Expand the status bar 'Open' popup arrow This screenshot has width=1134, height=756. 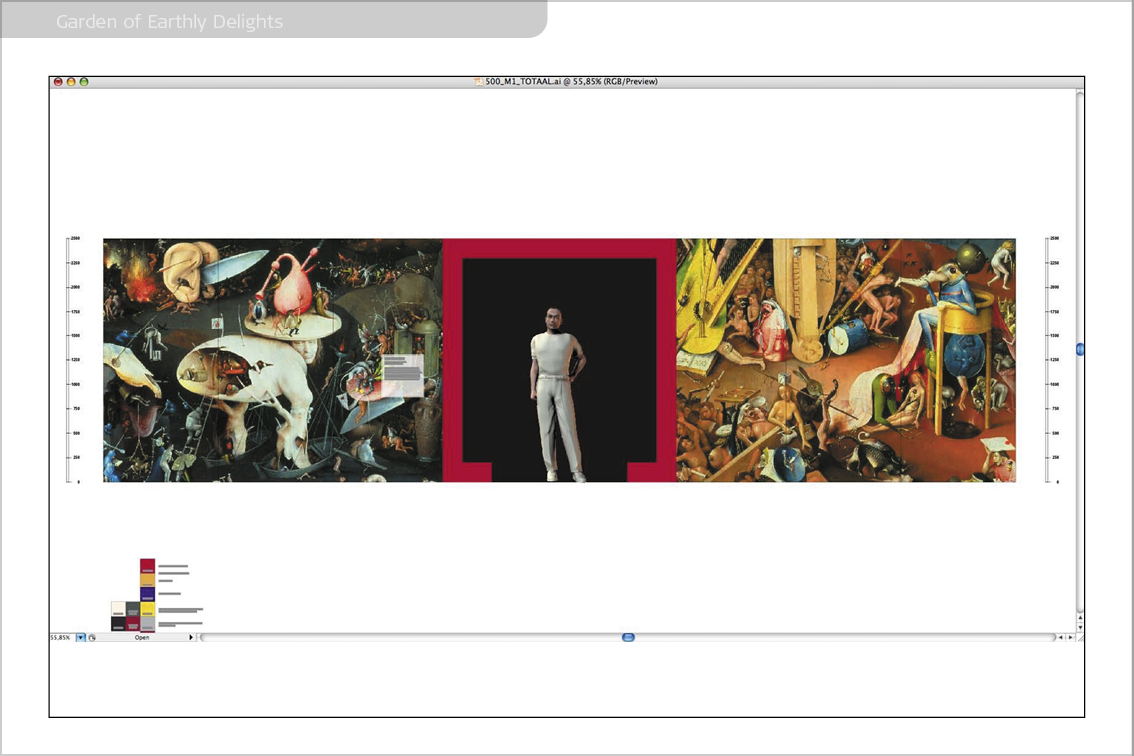[191, 637]
